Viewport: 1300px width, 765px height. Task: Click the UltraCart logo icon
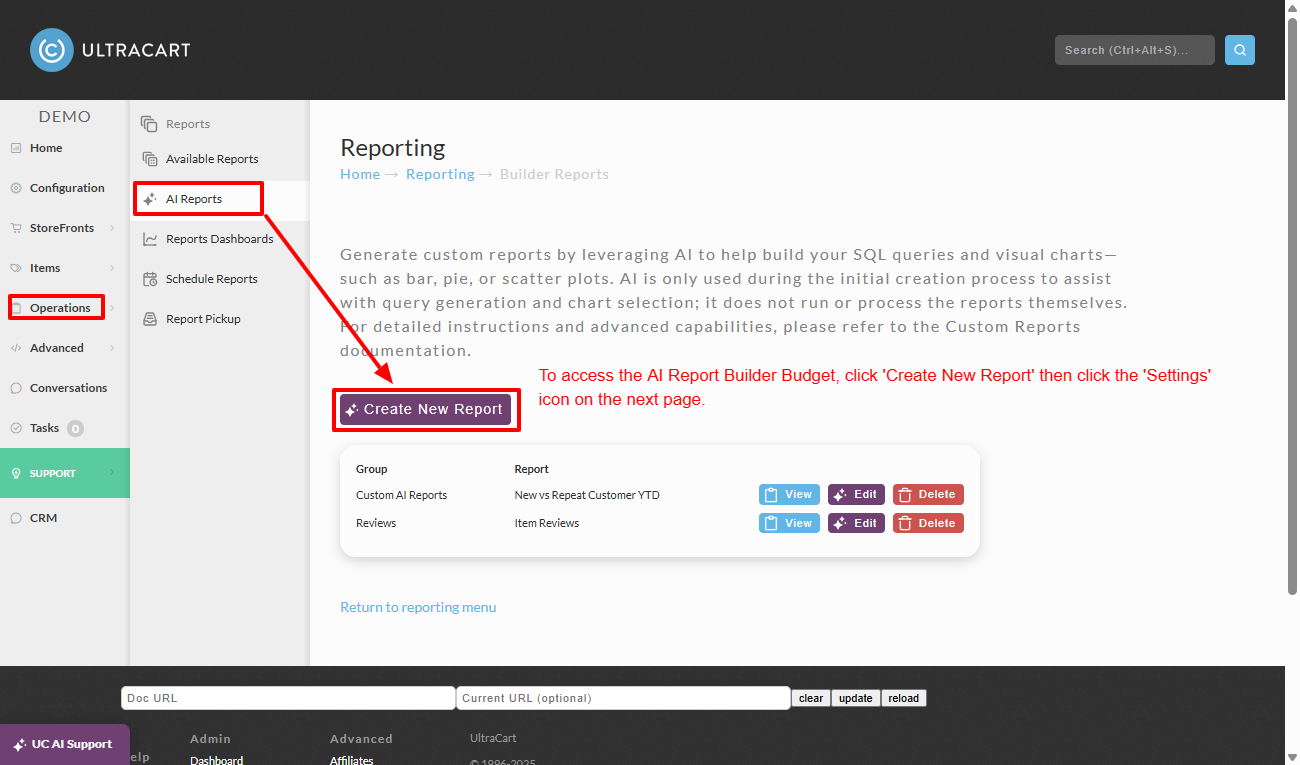click(52, 50)
